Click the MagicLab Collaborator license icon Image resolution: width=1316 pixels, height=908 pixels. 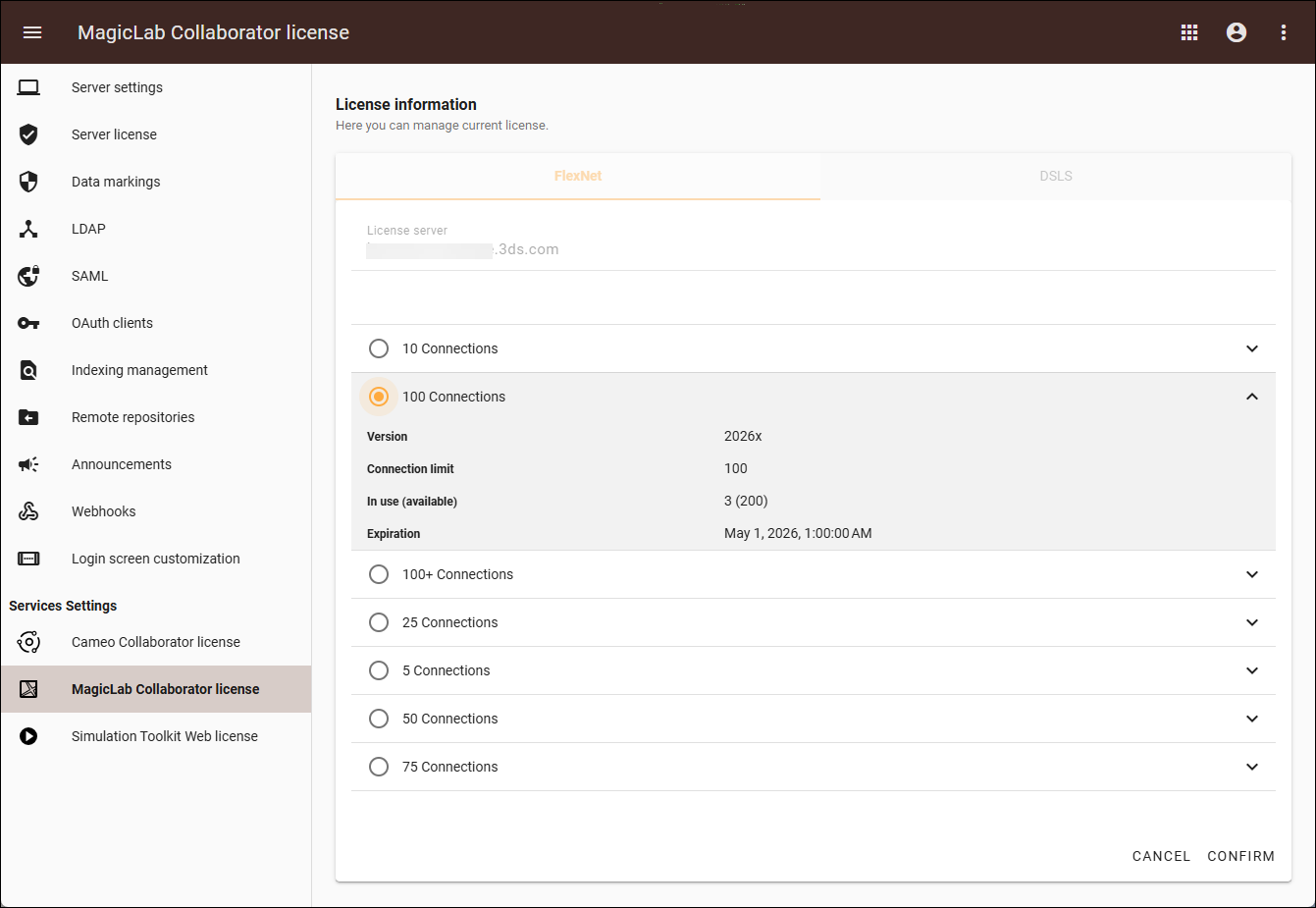coord(28,689)
